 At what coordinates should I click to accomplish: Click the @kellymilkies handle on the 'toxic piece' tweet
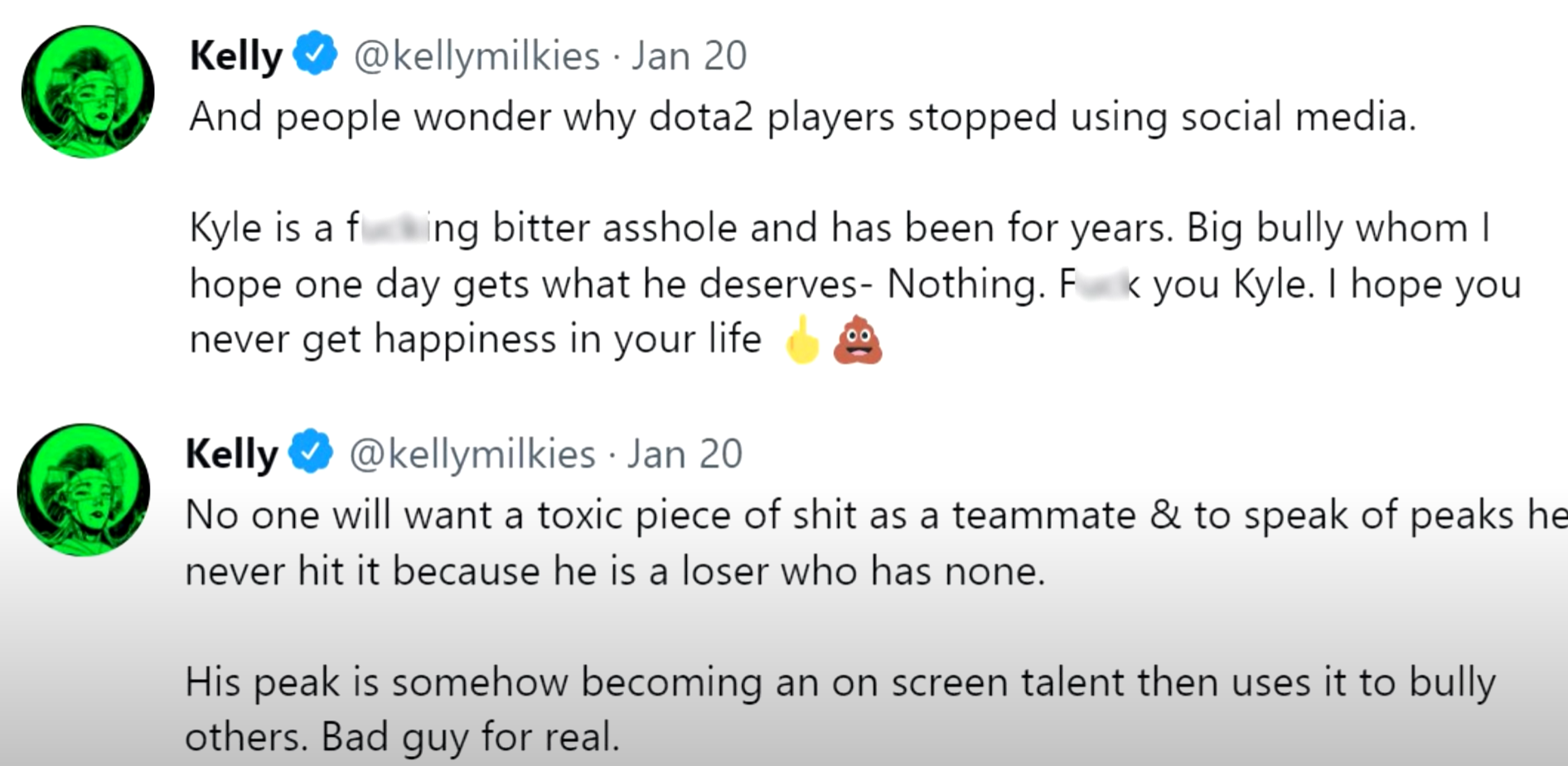(x=472, y=454)
